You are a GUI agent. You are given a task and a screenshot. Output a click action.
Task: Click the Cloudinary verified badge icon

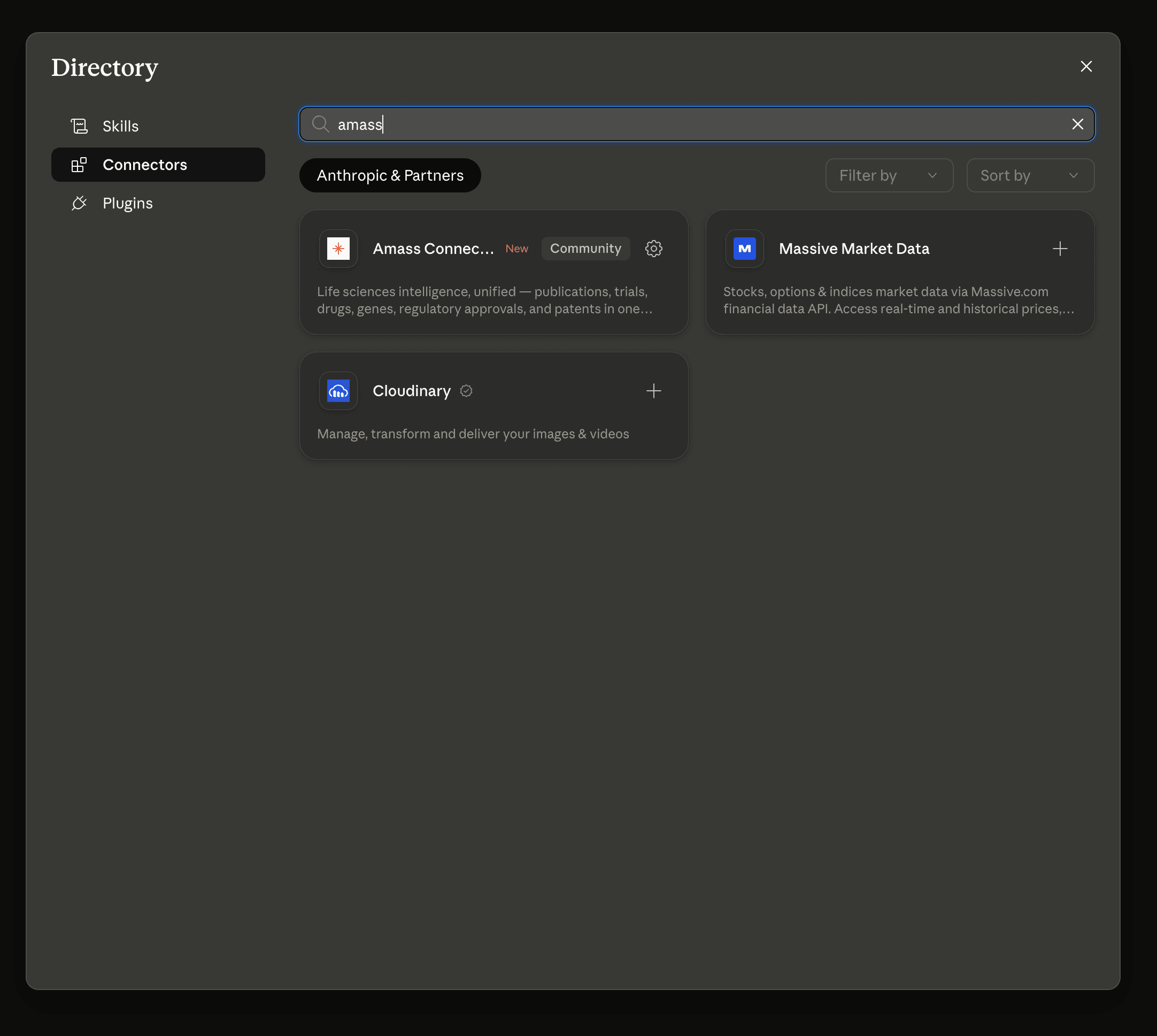coord(466,391)
